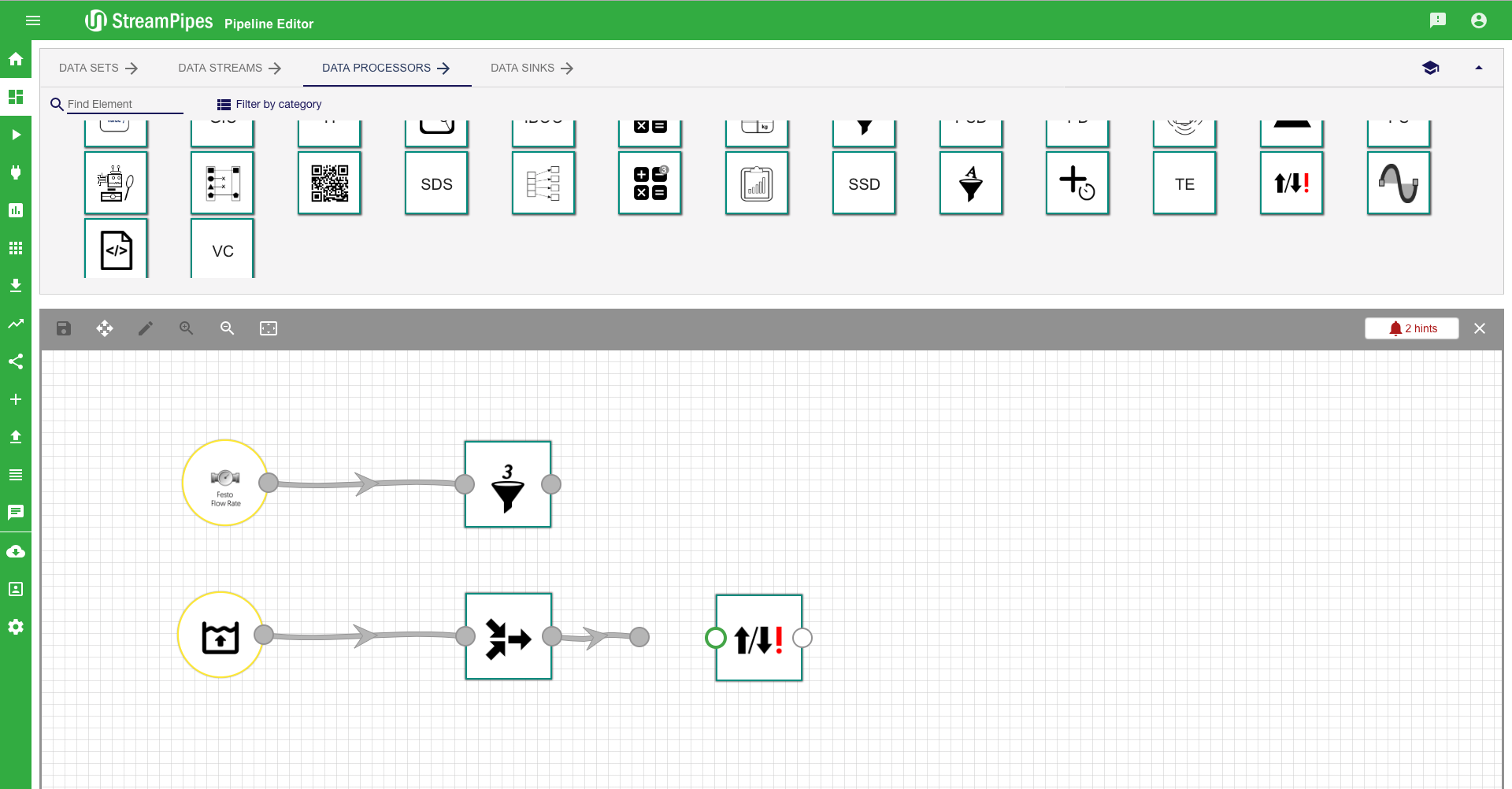This screenshot has height=789, width=1512.
Task: Click the sine wave processor icon
Action: [1398, 183]
